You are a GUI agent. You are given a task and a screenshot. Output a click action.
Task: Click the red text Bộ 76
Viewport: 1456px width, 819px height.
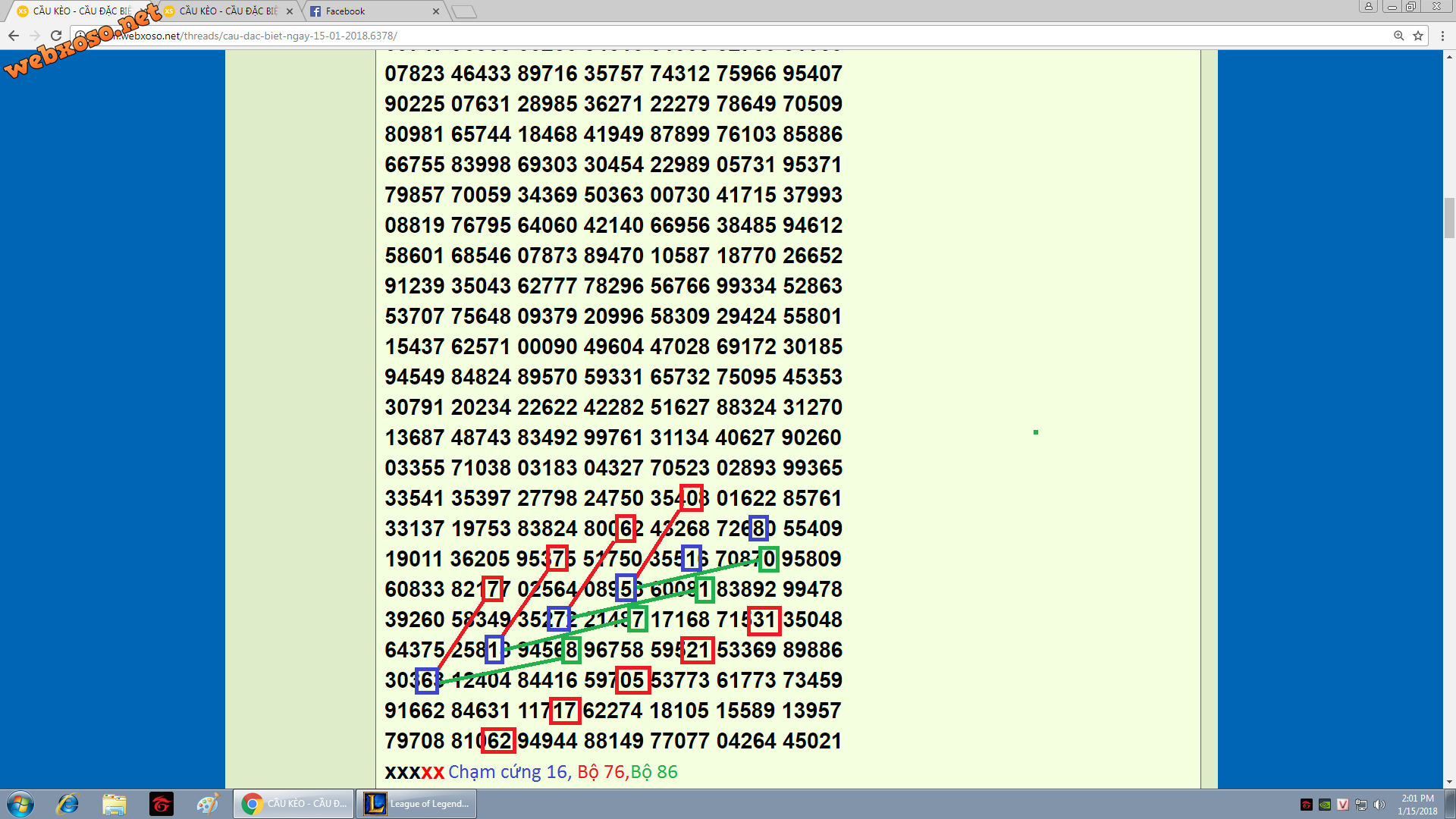(601, 772)
